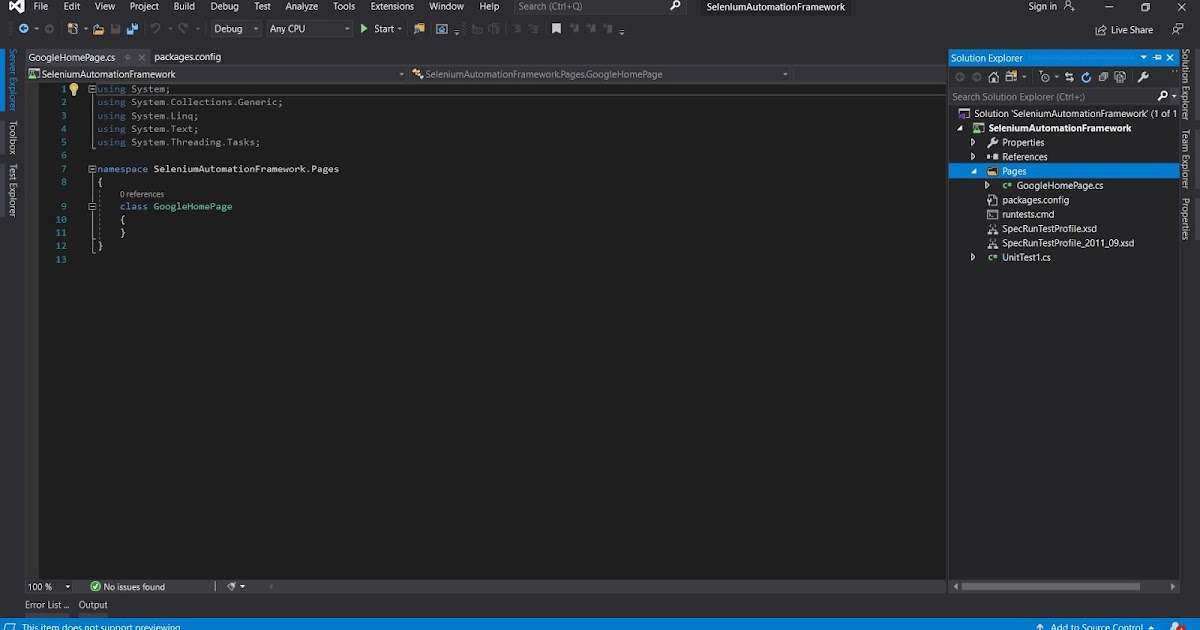
Task: Open the Any CPU platform dropdown
Action: (x=310, y=29)
